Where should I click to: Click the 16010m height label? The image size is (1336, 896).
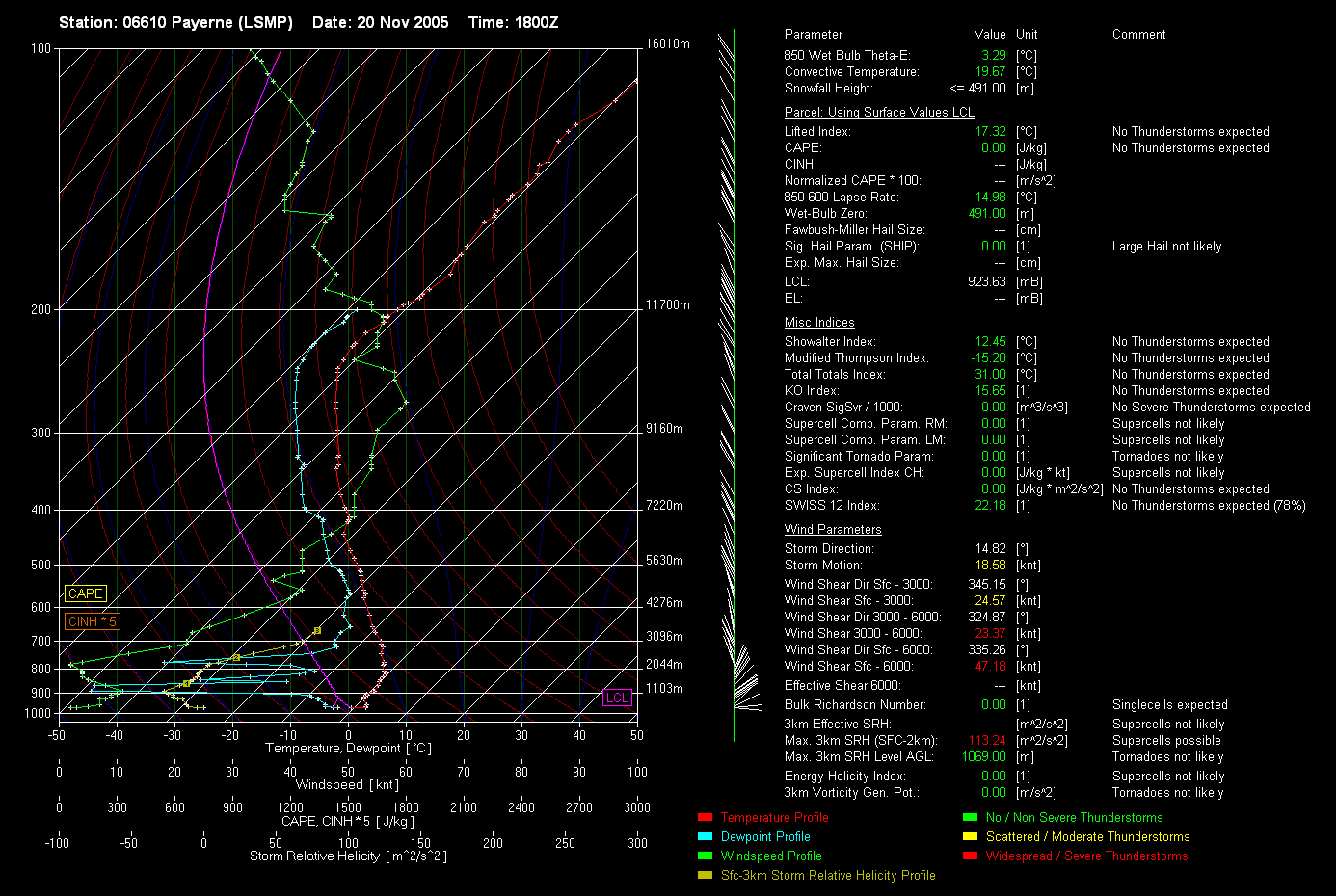(x=668, y=43)
